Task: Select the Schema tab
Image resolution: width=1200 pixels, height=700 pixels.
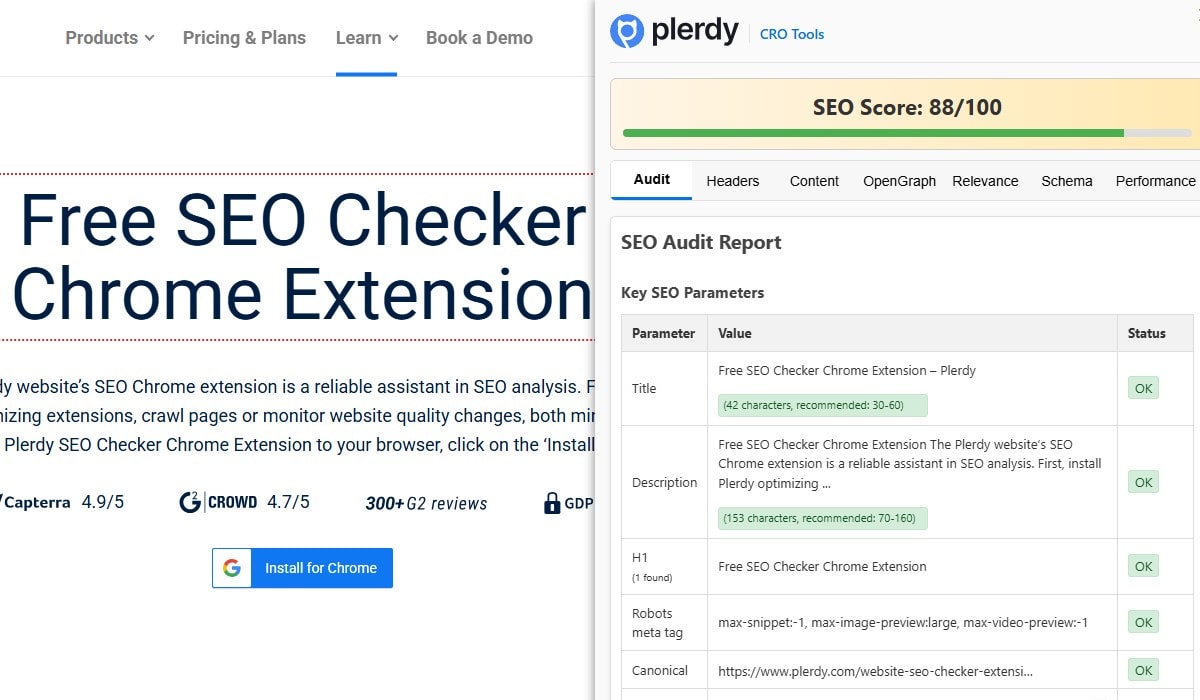Action: pyautogui.click(x=1066, y=181)
